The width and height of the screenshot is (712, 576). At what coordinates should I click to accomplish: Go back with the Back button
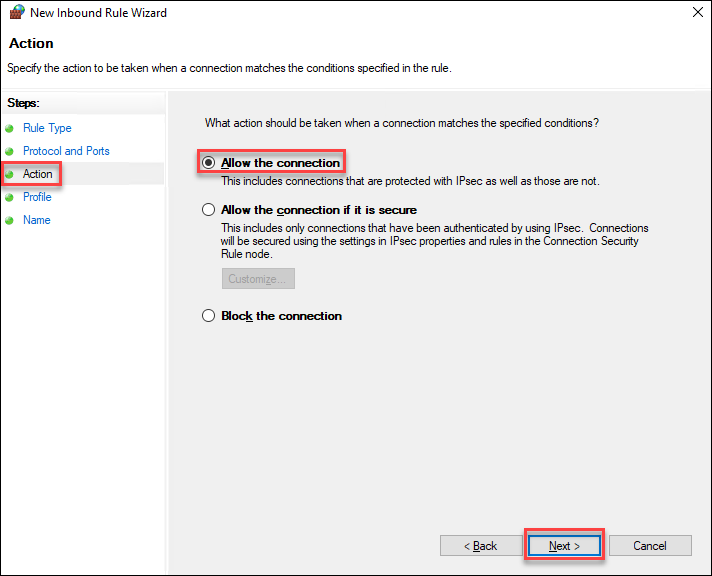(480, 546)
